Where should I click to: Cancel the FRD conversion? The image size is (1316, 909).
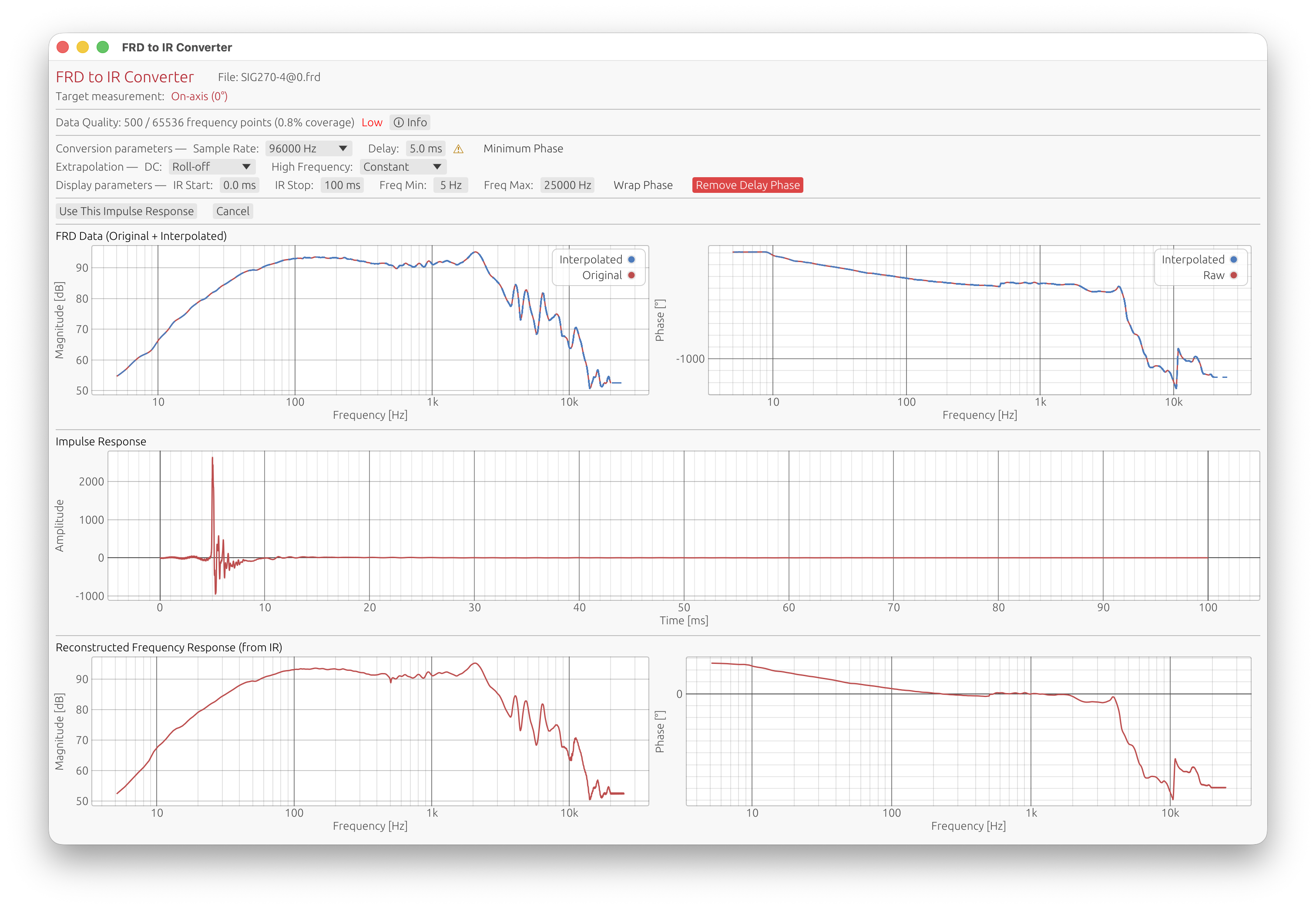point(232,211)
